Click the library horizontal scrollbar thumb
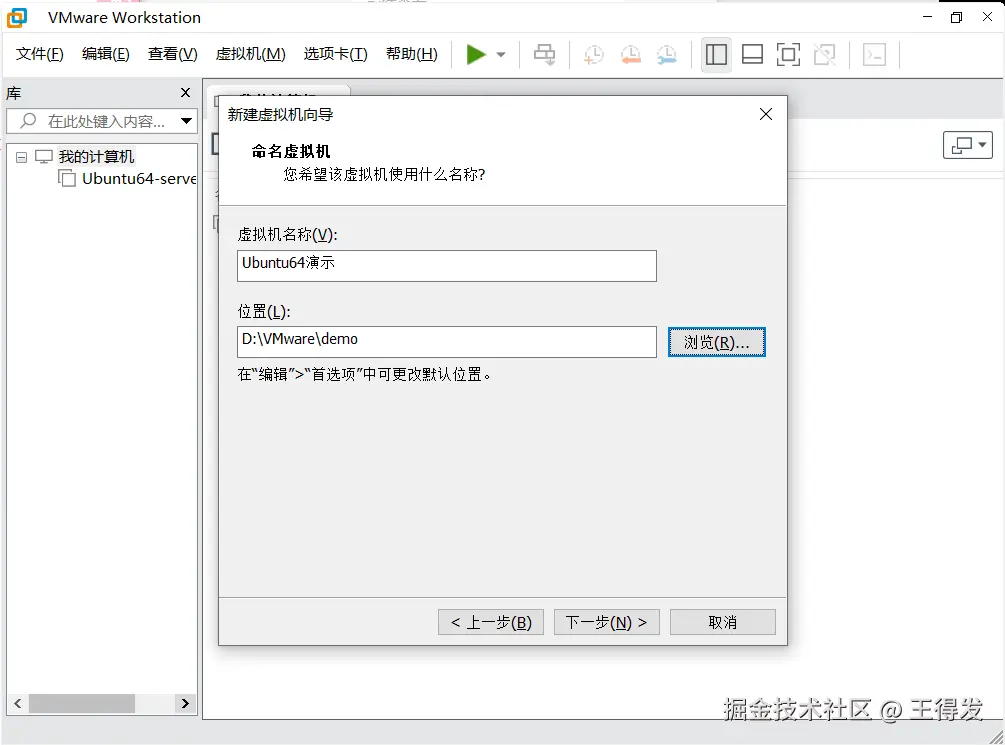Image resolution: width=1005 pixels, height=745 pixels. point(82,703)
